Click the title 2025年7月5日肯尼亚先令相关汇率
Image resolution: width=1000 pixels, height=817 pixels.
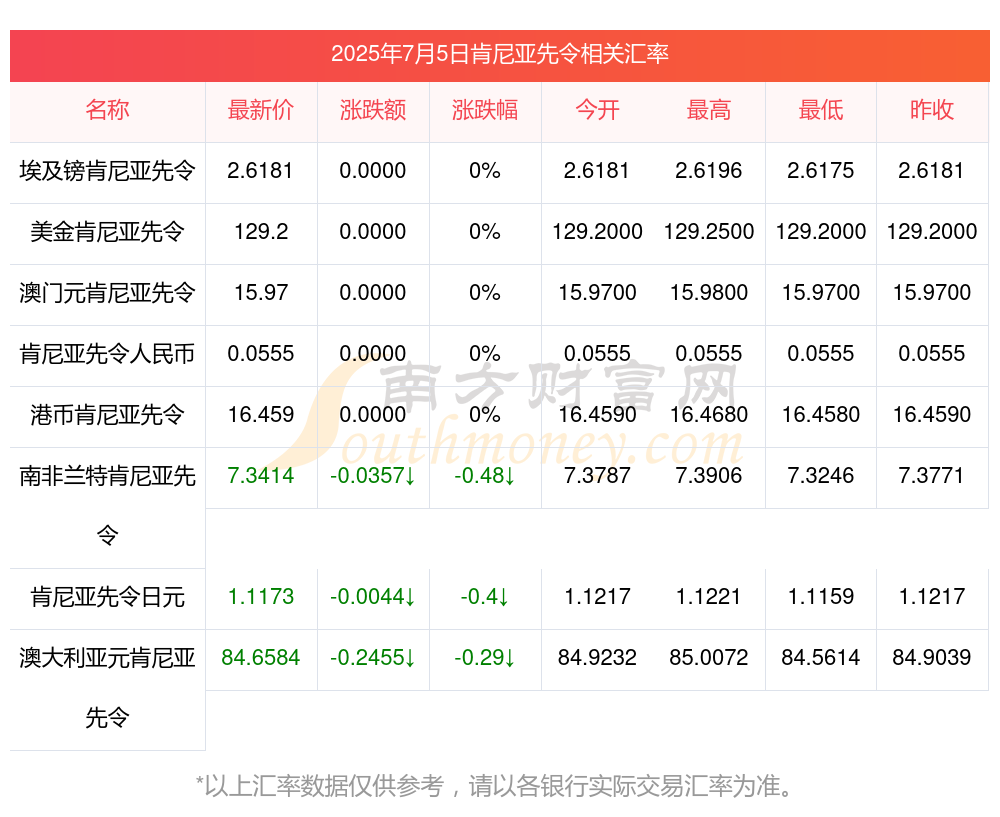coord(499,54)
